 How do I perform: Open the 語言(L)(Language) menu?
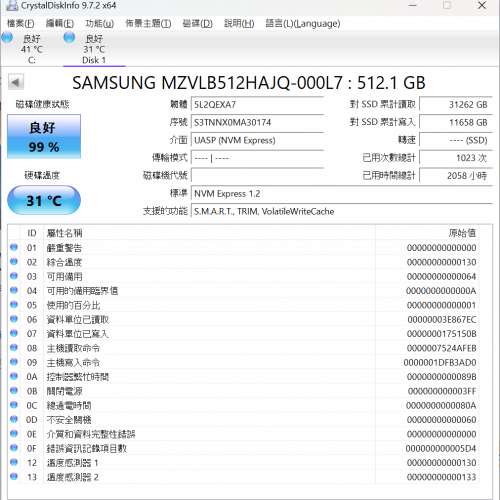(x=303, y=23)
